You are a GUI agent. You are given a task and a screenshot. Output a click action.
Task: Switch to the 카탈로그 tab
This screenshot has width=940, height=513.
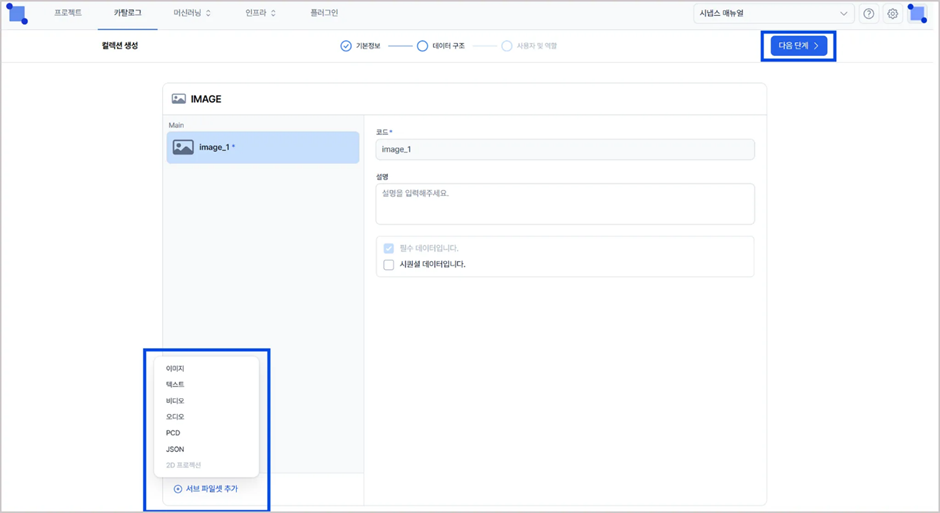[128, 13]
